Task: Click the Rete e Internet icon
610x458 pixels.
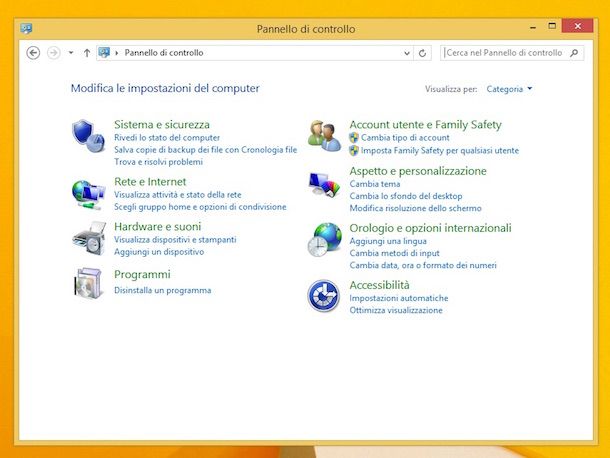Action: pyautogui.click(x=87, y=191)
